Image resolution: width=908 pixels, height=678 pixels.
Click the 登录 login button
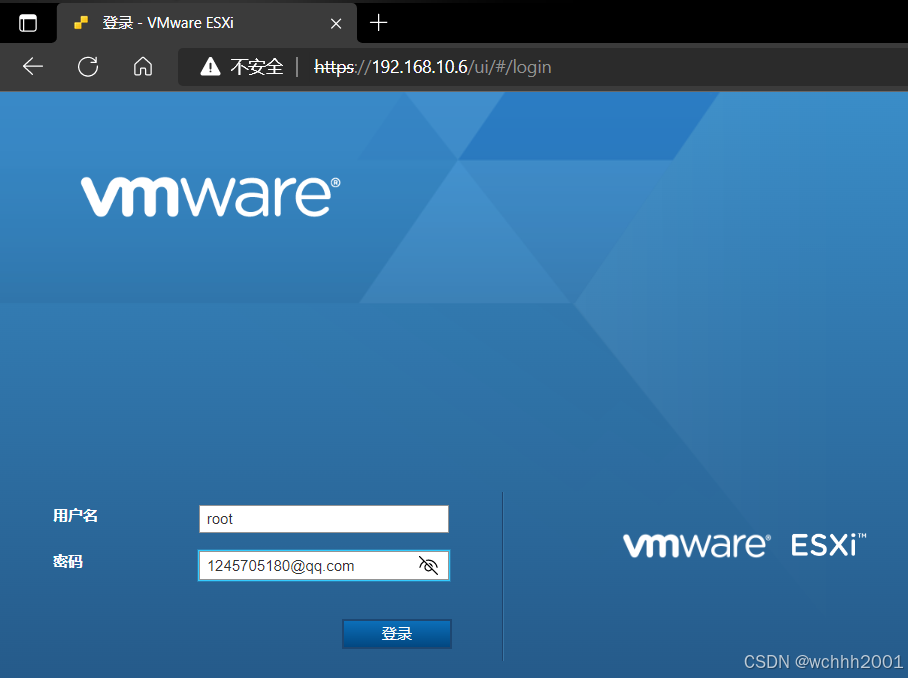[x=396, y=633]
